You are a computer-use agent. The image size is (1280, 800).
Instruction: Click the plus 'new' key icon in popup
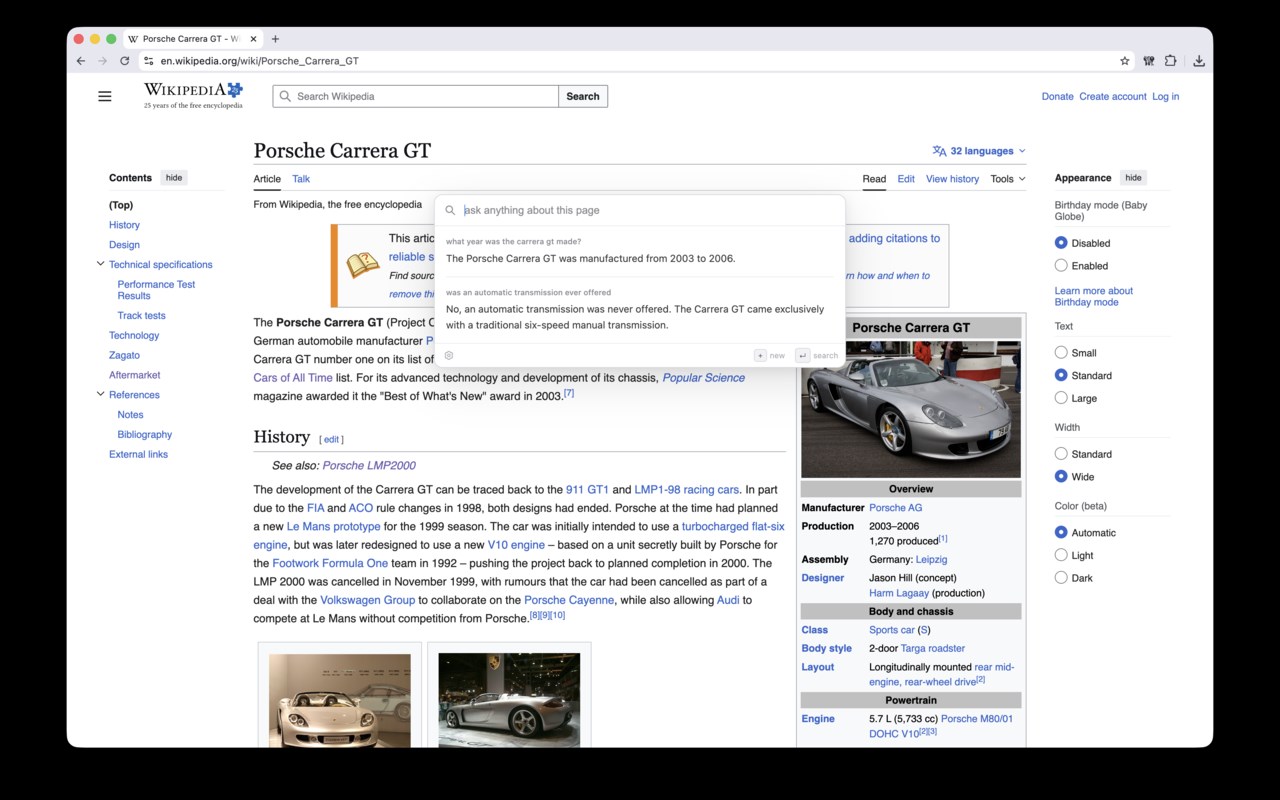coord(760,355)
